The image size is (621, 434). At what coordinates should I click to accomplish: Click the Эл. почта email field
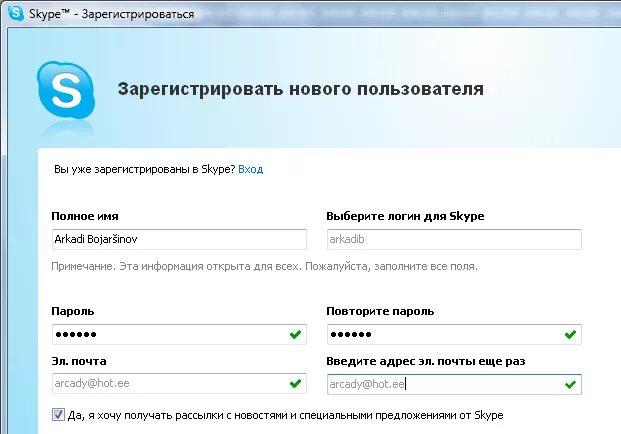pyautogui.click(x=179, y=383)
